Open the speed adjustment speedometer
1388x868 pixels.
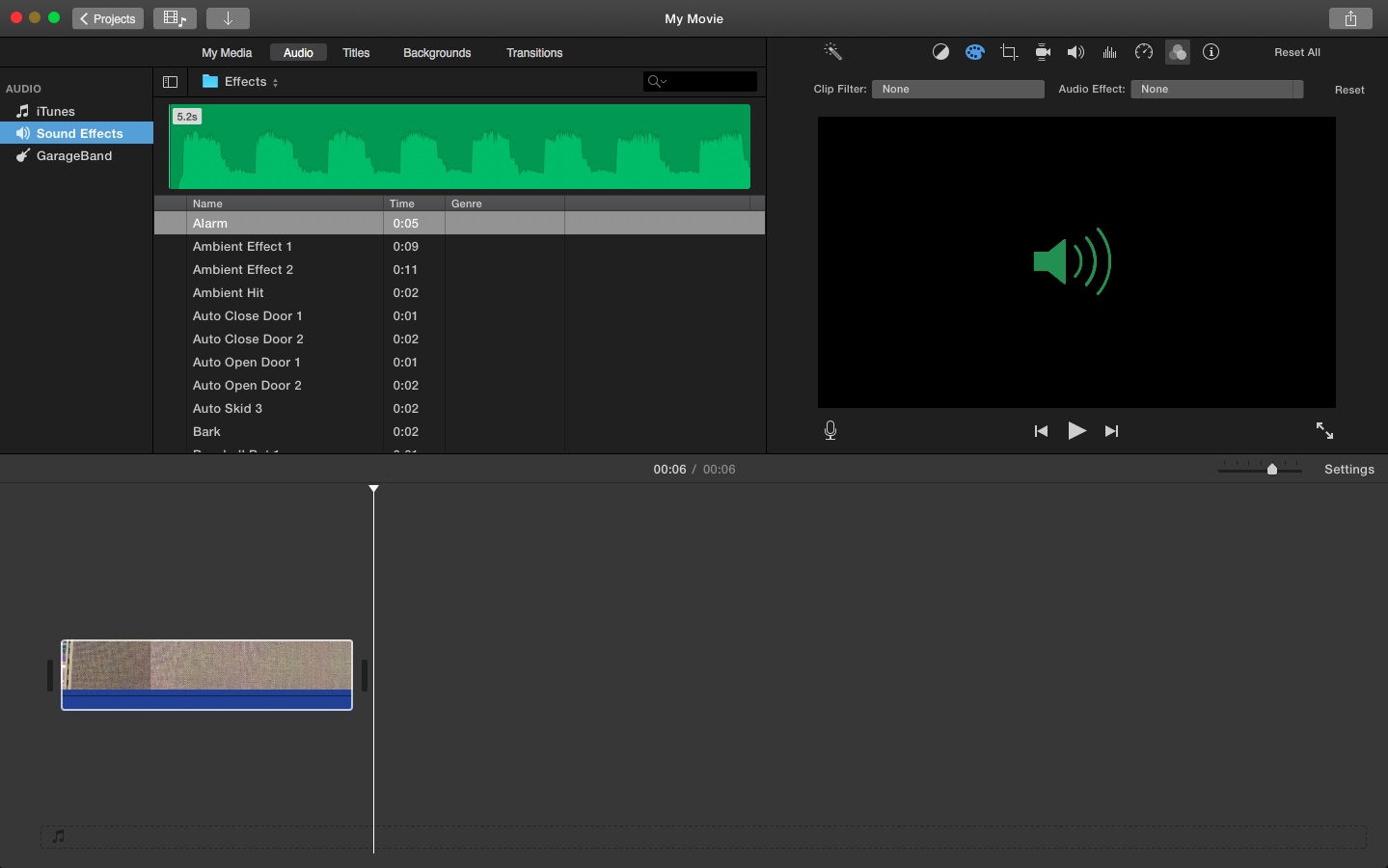(x=1144, y=52)
